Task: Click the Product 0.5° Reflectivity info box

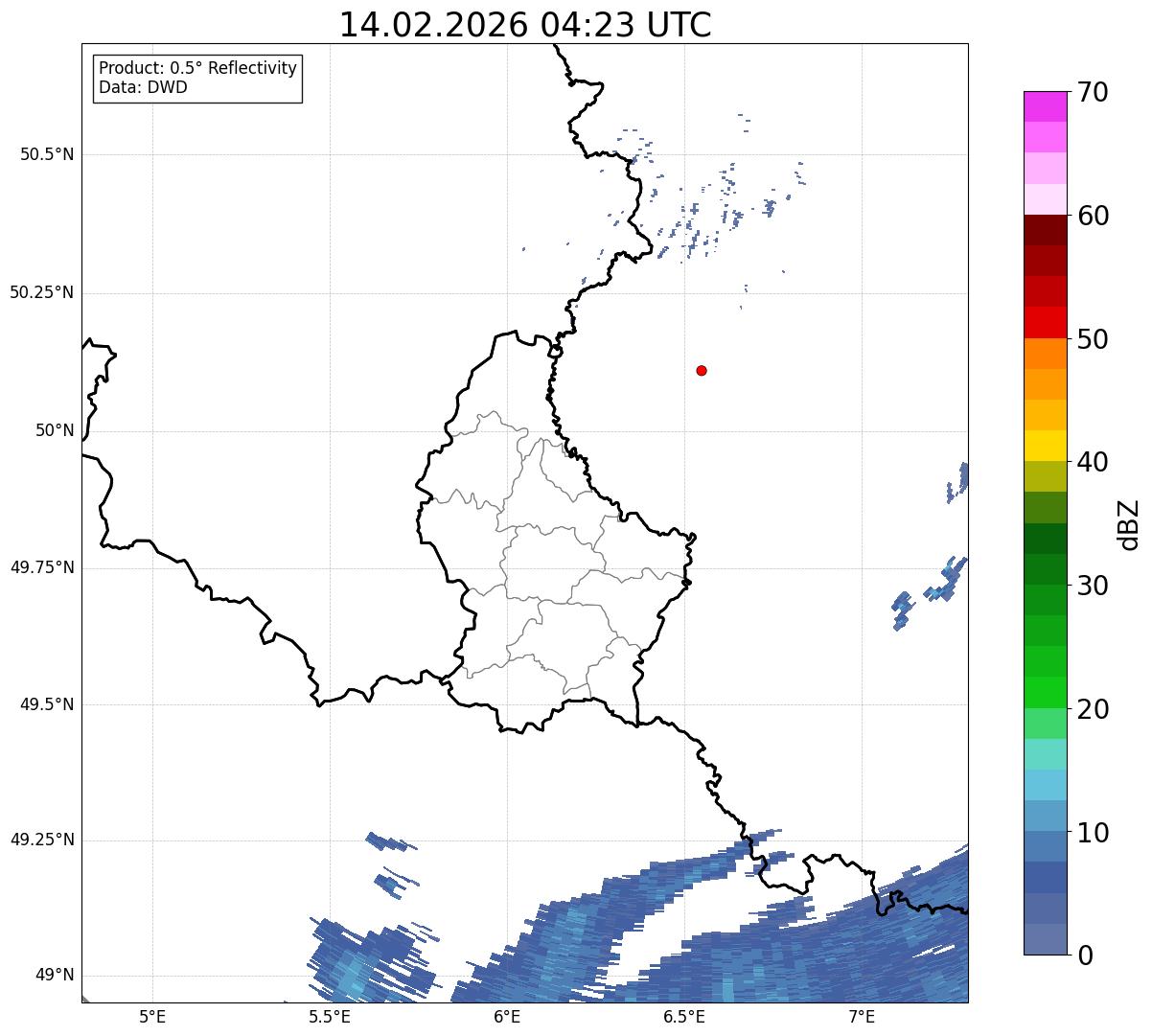Action: 197,78
